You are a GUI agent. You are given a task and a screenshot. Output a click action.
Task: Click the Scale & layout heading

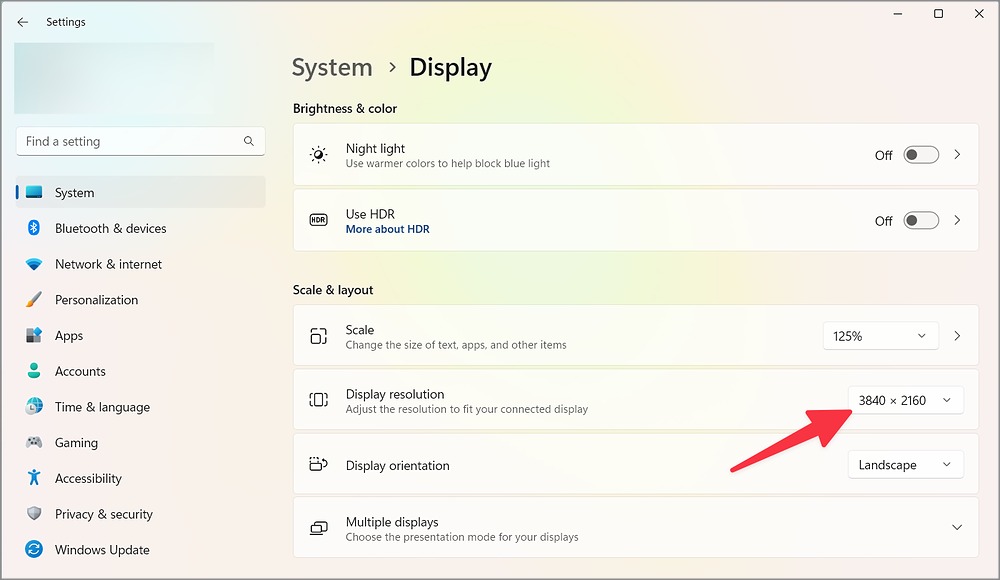333,290
